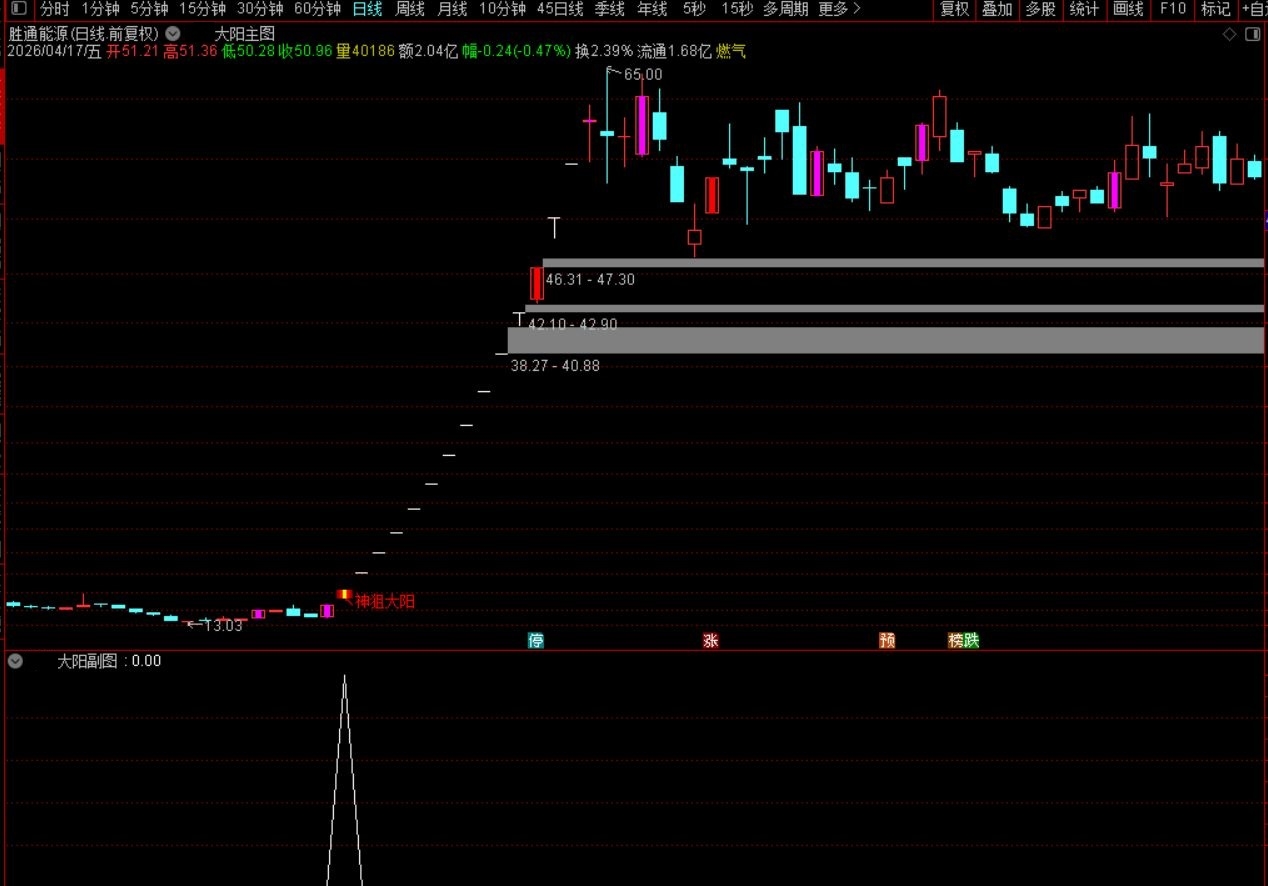The width and height of the screenshot is (1268, 886).
Task: Click the 65.00 high price label
Action: pos(643,75)
